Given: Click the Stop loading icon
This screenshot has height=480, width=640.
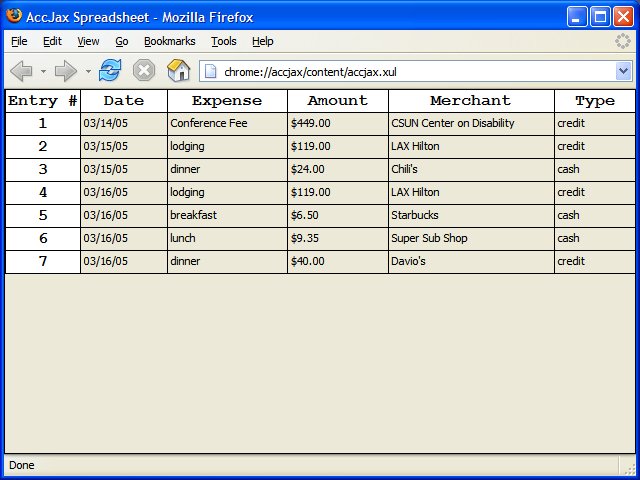Looking at the screenshot, I should click(x=144, y=71).
